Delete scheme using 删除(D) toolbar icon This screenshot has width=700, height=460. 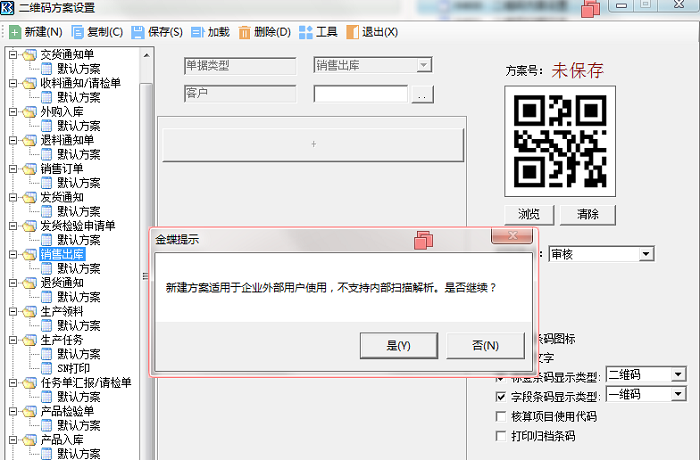(x=245, y=32)
